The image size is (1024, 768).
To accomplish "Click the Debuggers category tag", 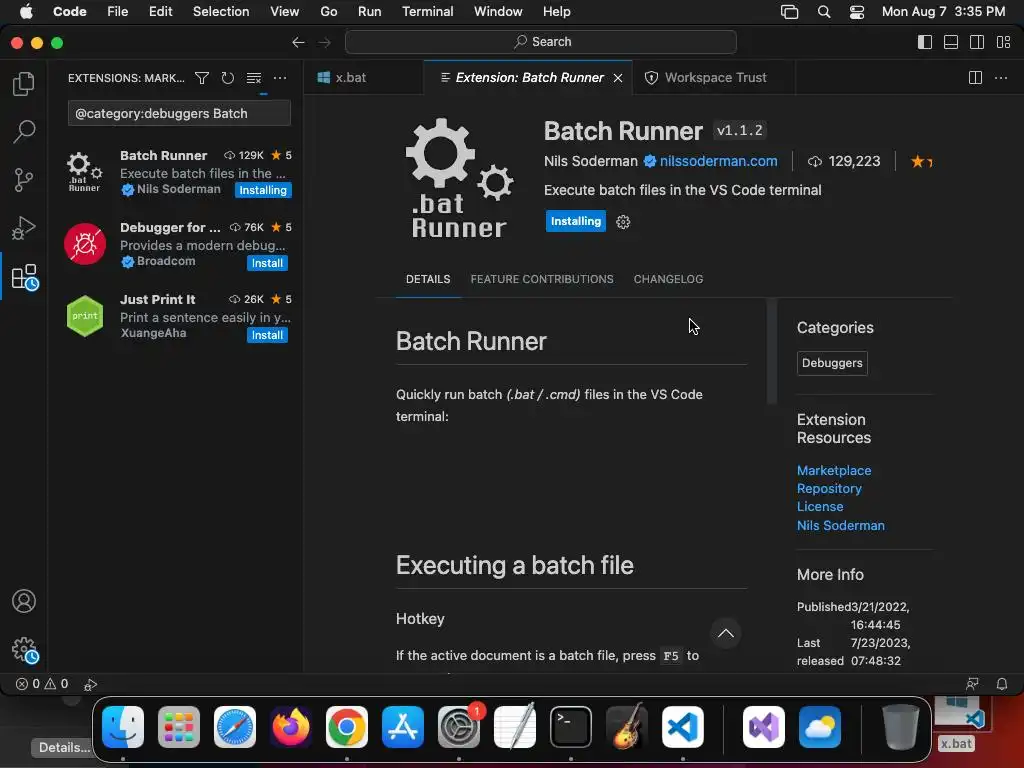I will [x=832, y=363].
